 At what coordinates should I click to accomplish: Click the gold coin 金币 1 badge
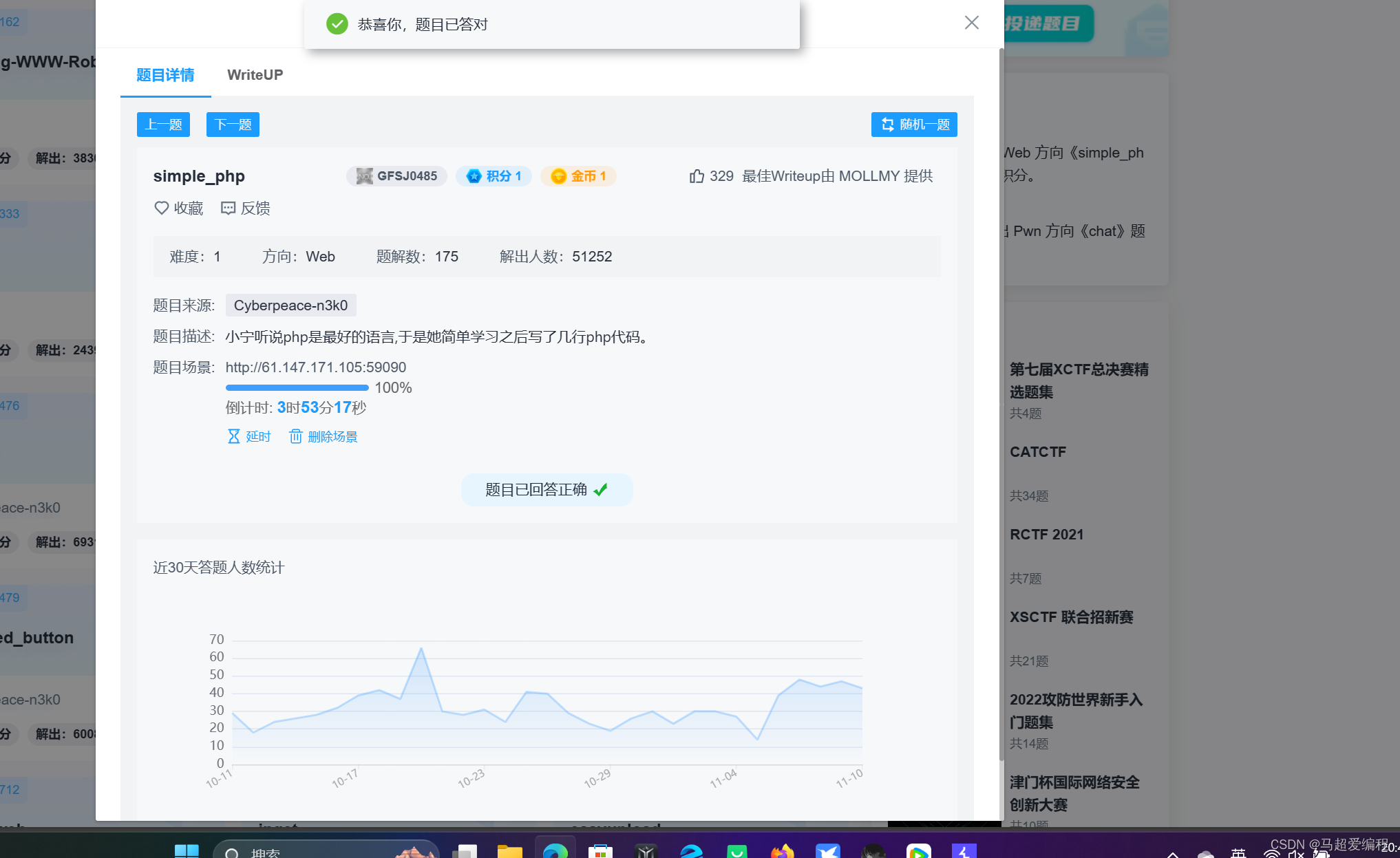[578, 176]
